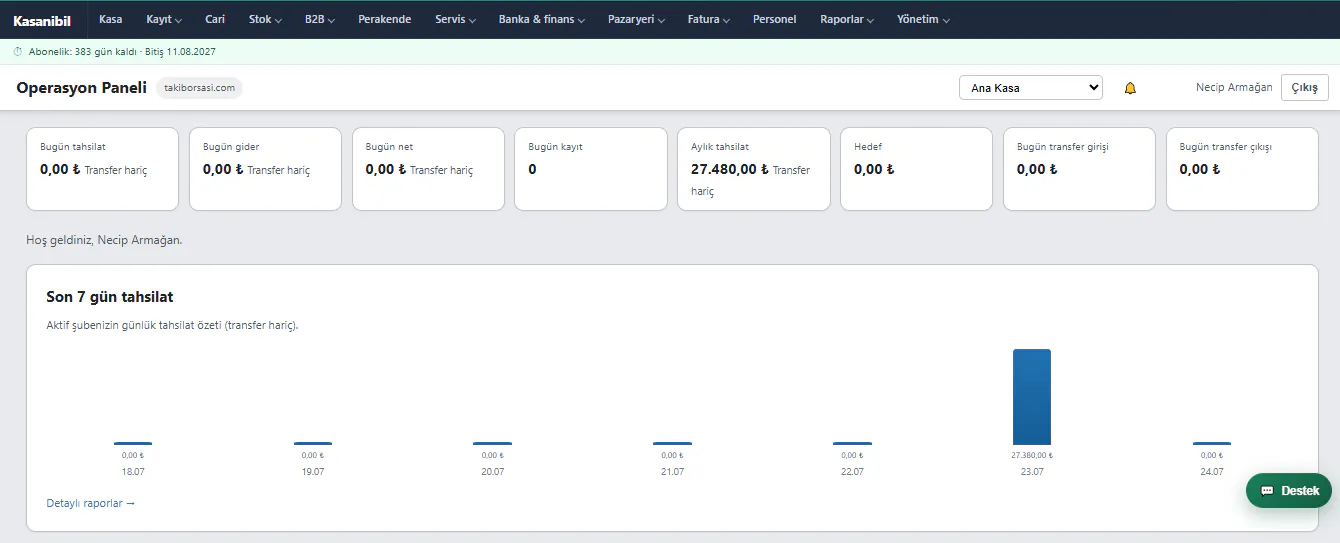Click the notification bell icon
Screen dimensions: 1340x543
click(x=1130, y=88)
